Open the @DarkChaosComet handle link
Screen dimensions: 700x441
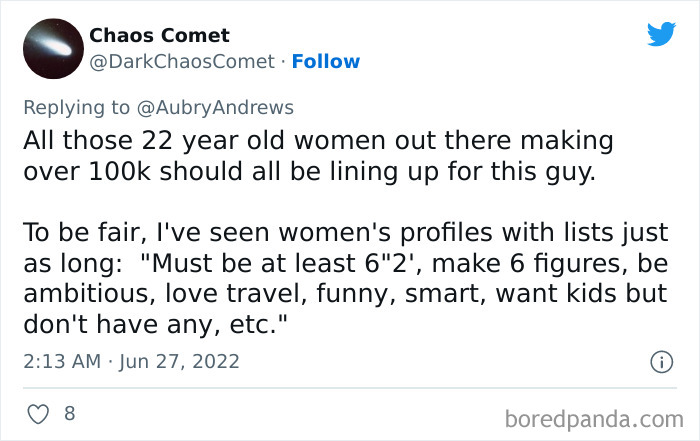pyautogui.click(x=182, y=62)
